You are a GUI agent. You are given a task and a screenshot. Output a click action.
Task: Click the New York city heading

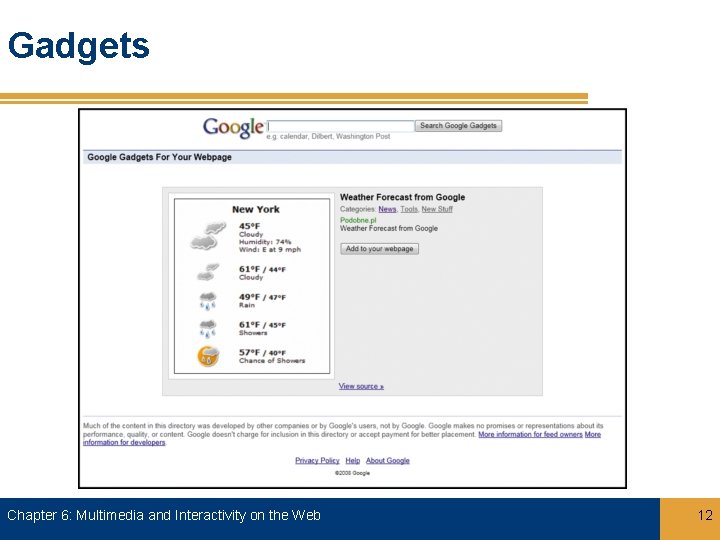(x=256, y=209)
